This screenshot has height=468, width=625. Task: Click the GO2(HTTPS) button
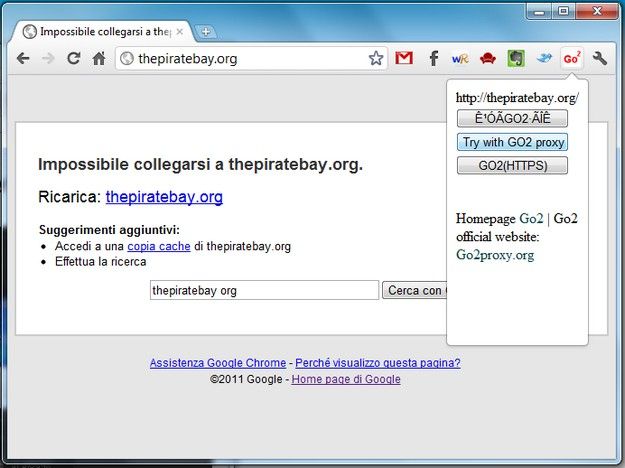[512, 165]
